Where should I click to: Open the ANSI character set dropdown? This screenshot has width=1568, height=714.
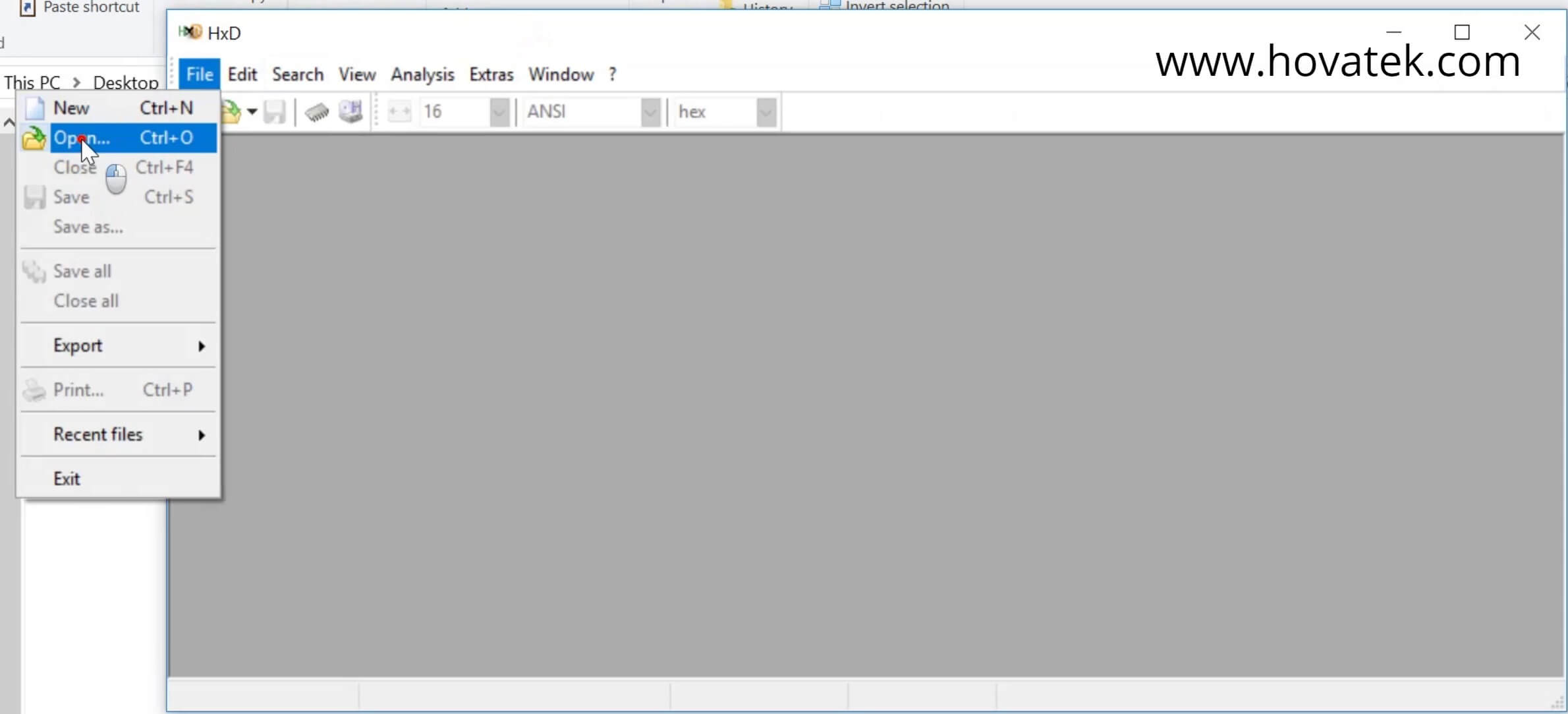(650, 111)
